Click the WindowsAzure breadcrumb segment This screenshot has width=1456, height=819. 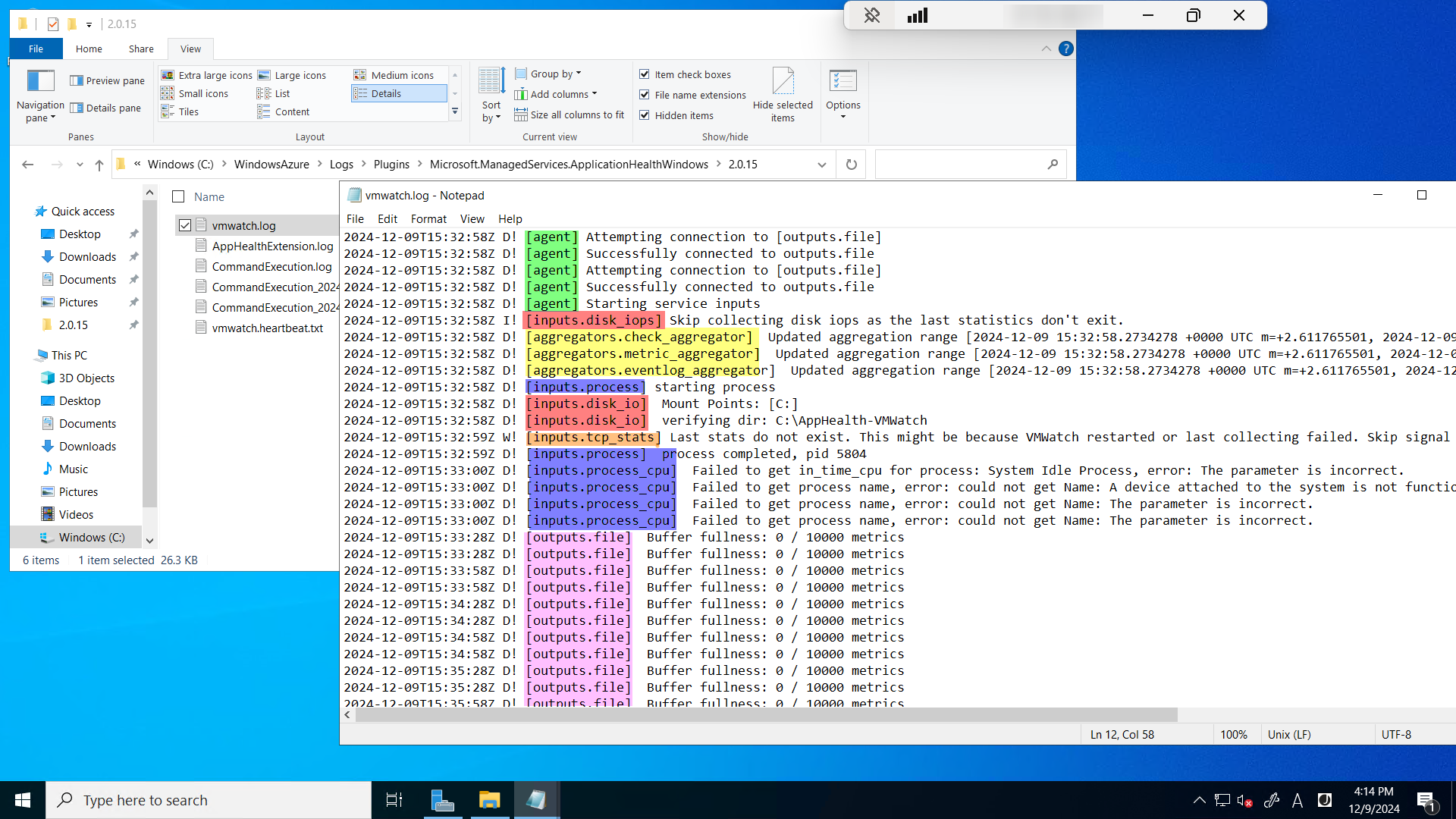point(271,165)
